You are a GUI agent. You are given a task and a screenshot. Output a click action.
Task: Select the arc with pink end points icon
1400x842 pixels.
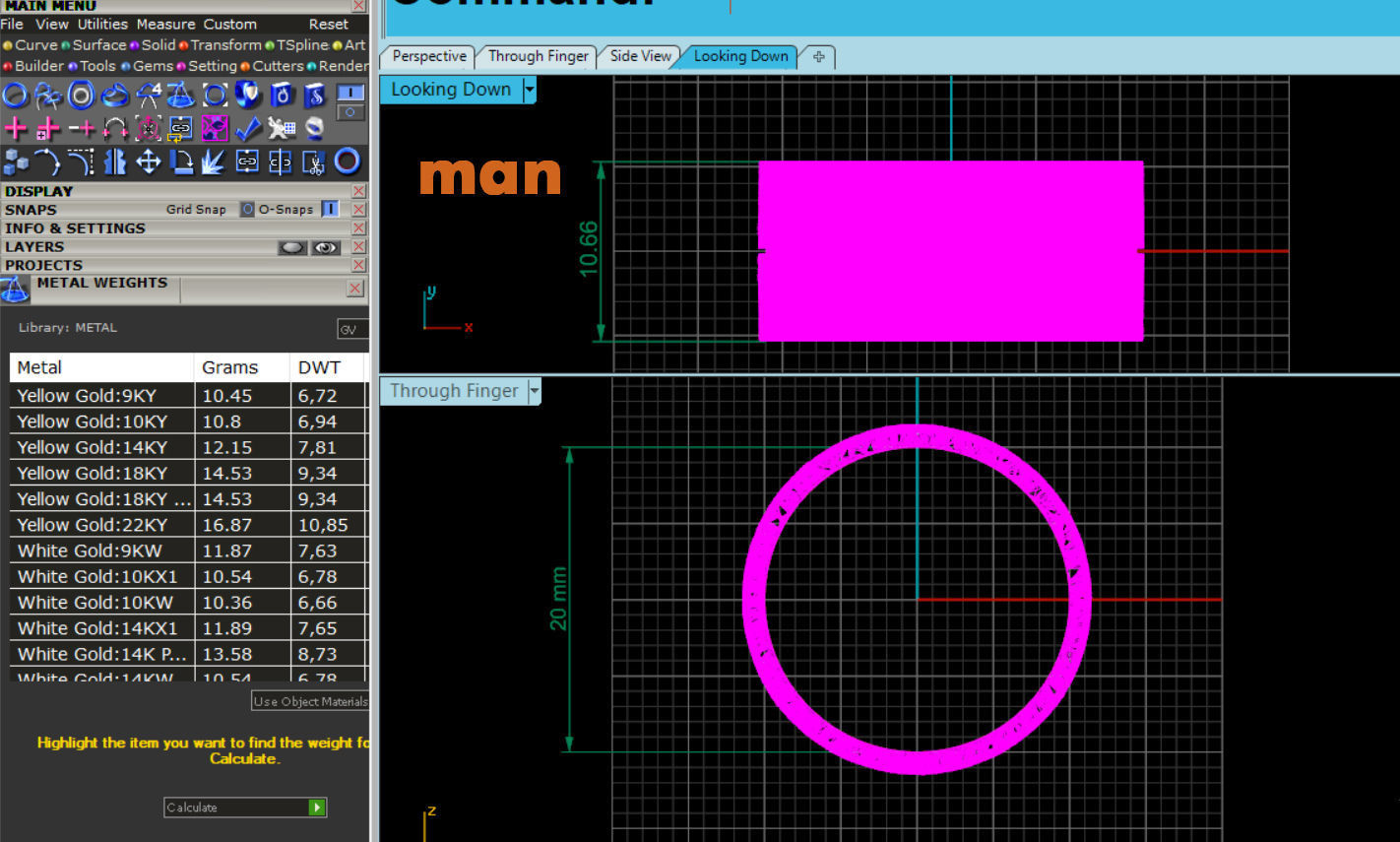click(x=114, y=128)
